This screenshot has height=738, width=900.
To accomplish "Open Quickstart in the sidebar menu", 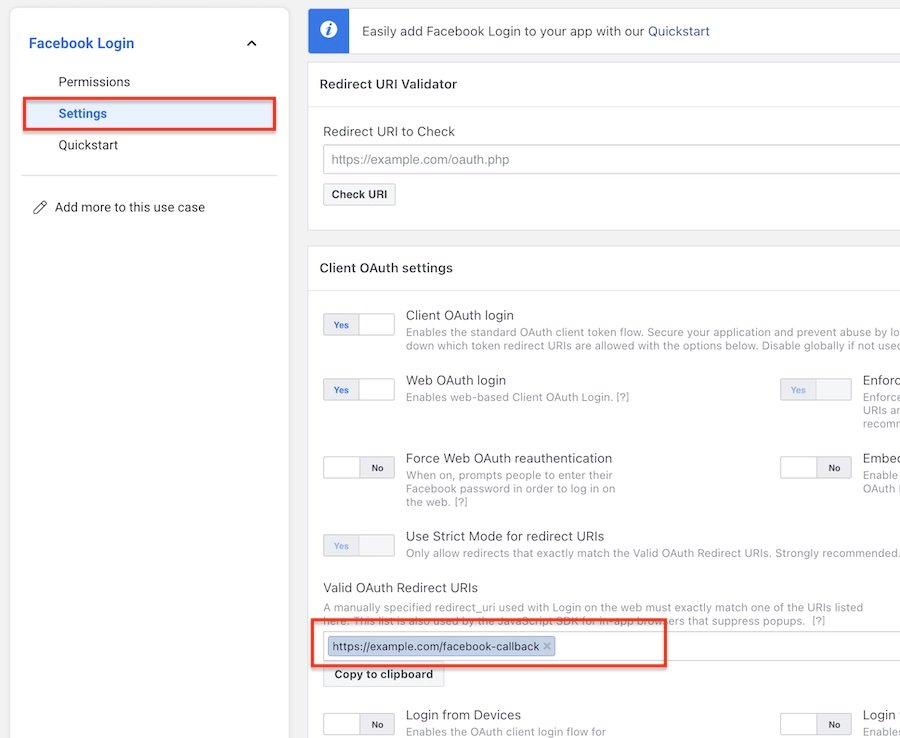I will pyautogui.click(x=88, y=145).
